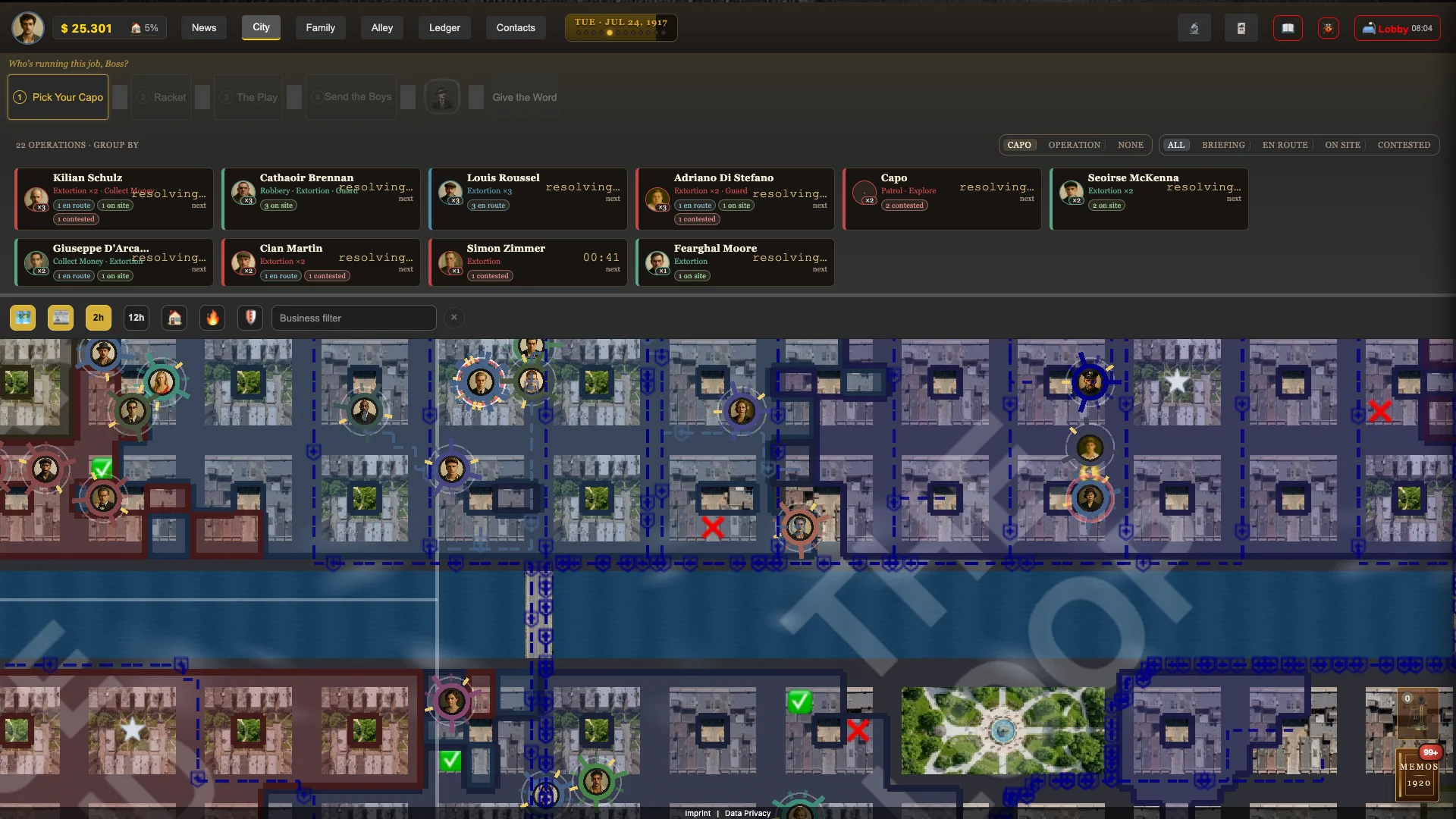Select the Send the Boys step
The image size is (1456, 819).
351,97
